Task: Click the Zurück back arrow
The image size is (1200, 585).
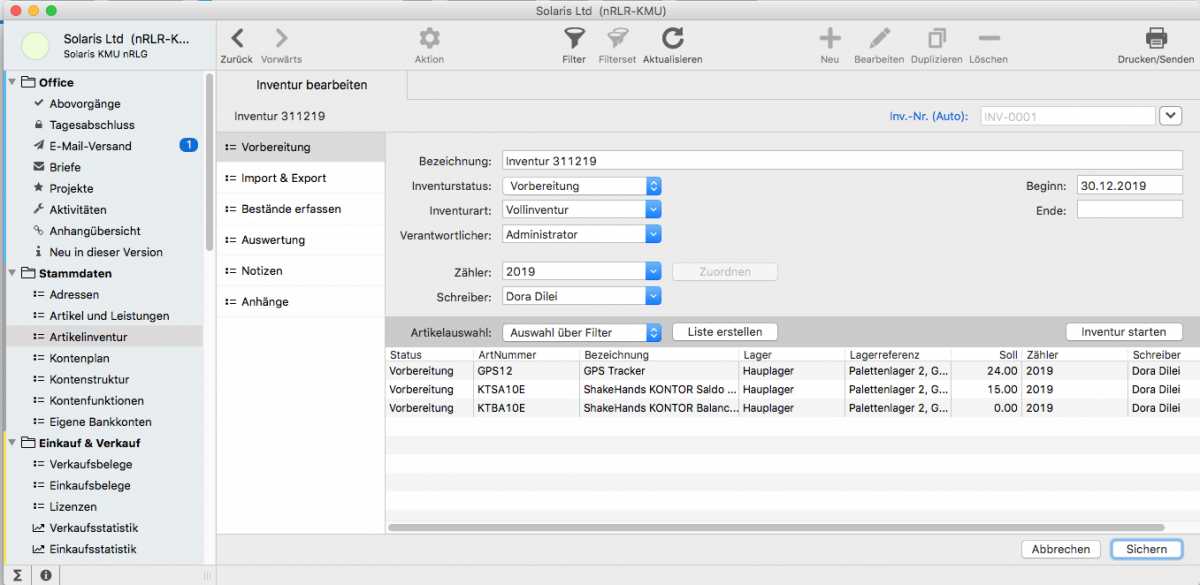Action: pos(237,39)
